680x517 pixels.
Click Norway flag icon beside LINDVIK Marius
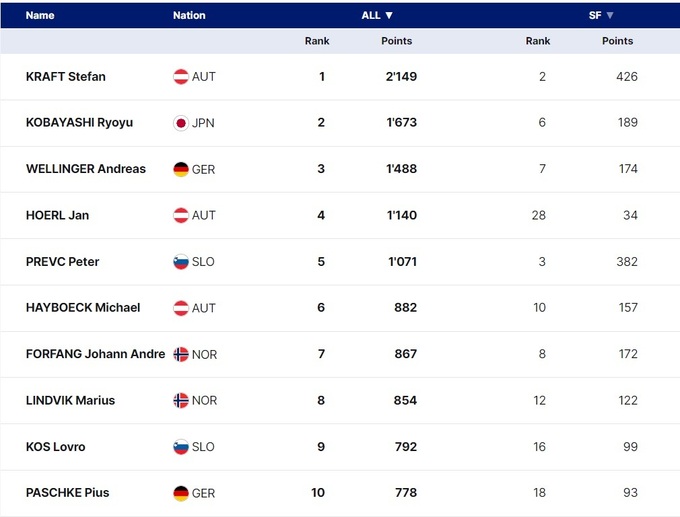click(x=181, y=400)
